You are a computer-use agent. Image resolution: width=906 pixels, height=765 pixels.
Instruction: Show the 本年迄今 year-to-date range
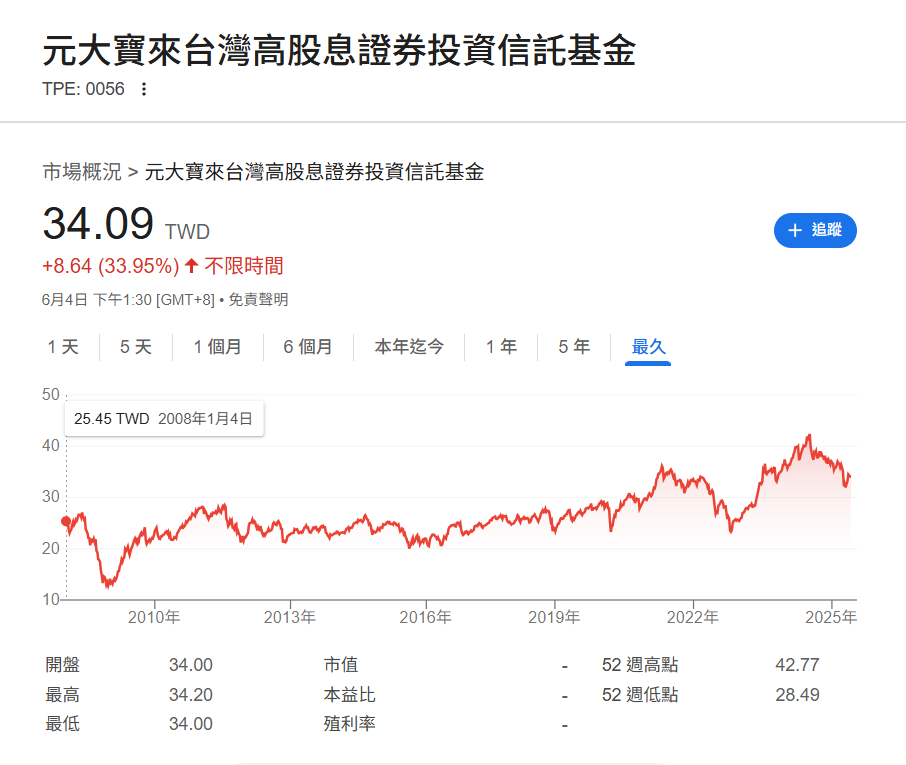click(x=409, y=347)
